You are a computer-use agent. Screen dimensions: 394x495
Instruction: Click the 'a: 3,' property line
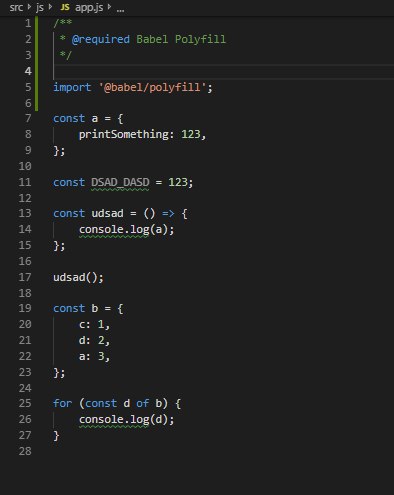[x=94, y=356]
